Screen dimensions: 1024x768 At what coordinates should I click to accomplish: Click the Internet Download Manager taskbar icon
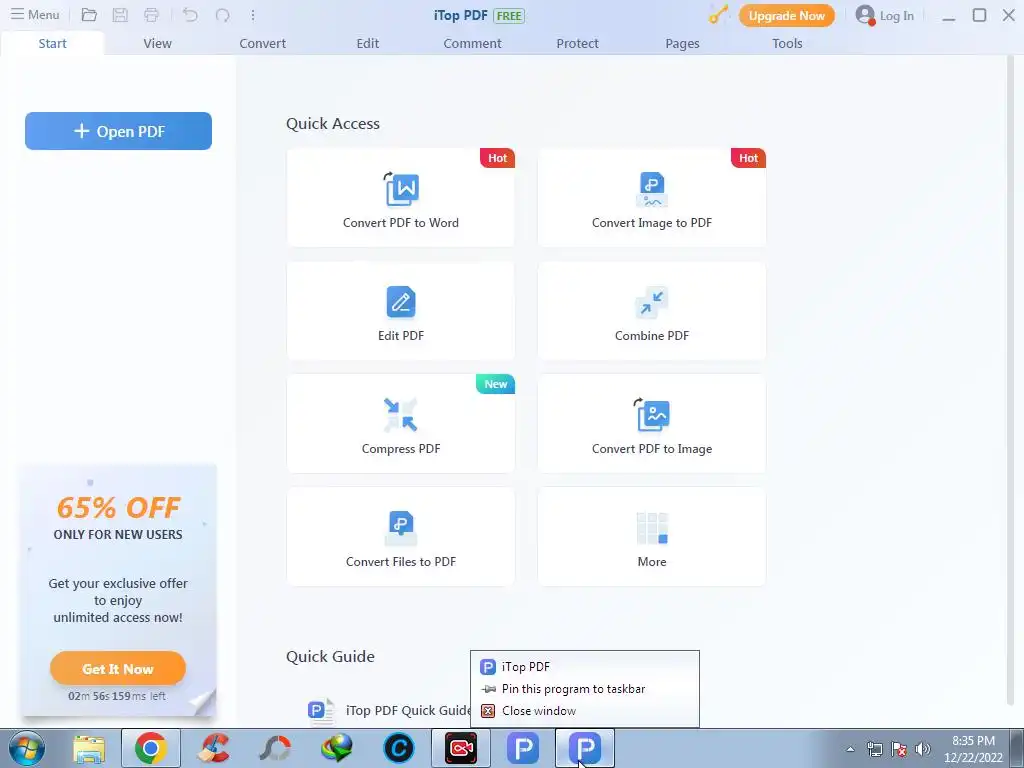tap(337, 748)
